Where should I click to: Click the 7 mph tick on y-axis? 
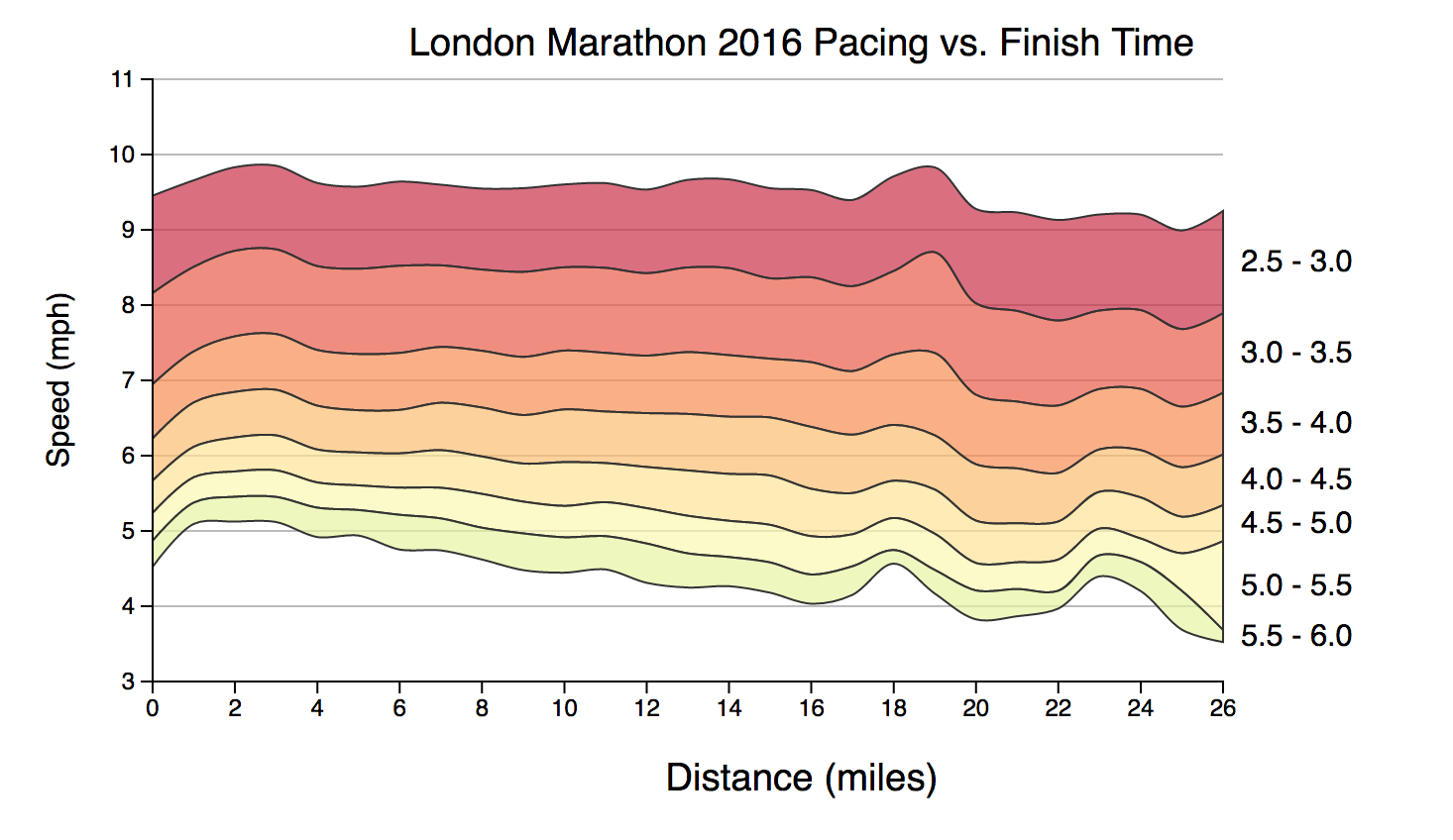tap(128, 380)
